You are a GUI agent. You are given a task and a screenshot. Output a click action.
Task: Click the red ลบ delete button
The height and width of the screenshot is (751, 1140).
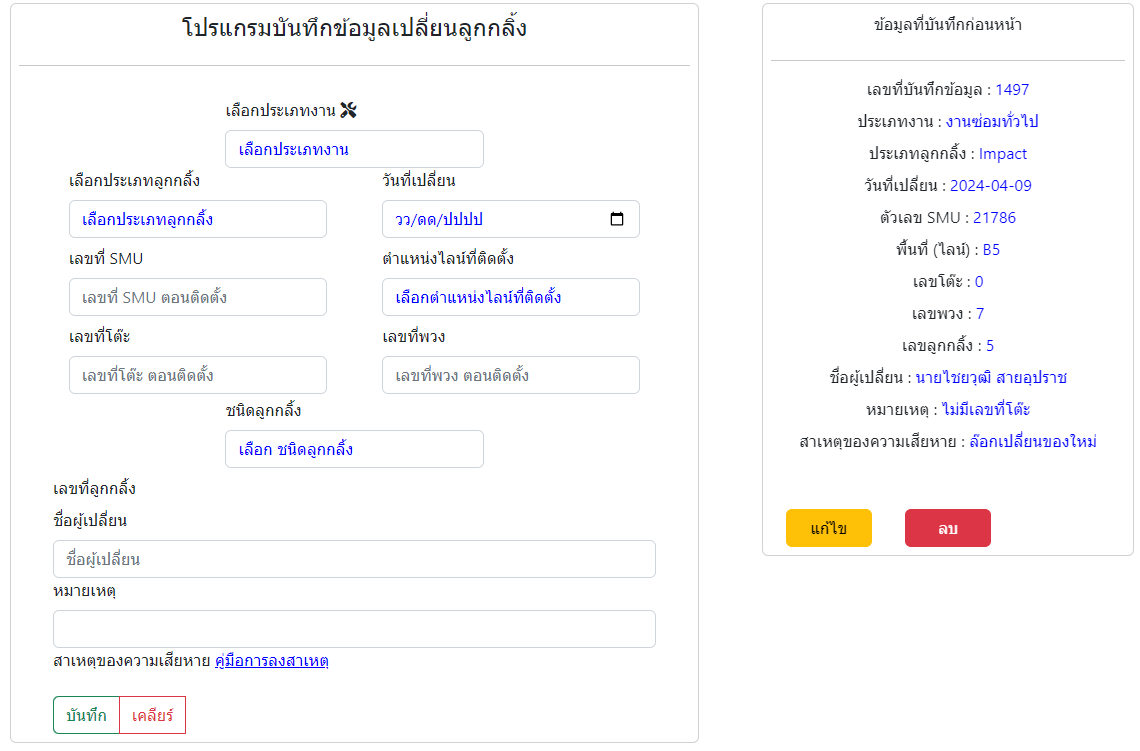[x=947, y=528]
